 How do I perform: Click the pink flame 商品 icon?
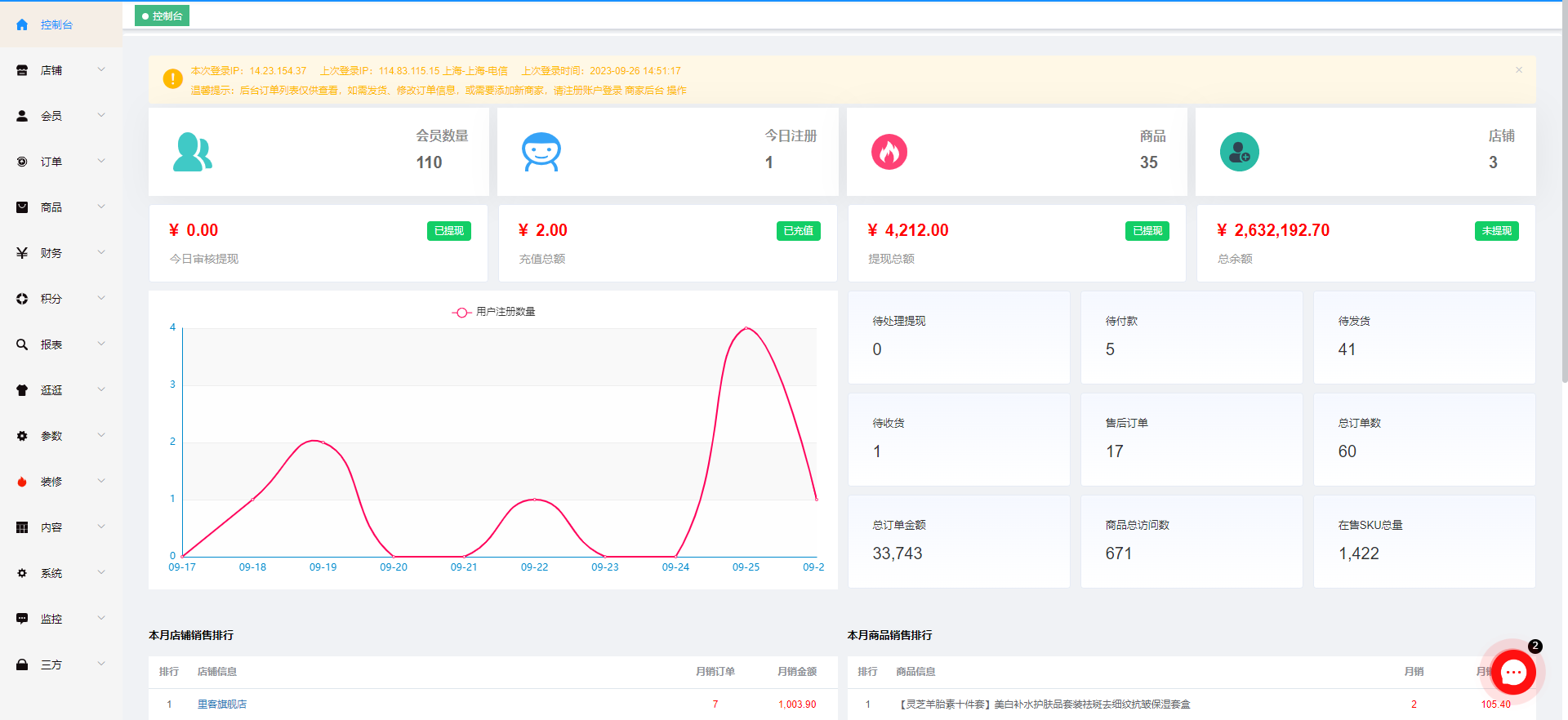889,152
